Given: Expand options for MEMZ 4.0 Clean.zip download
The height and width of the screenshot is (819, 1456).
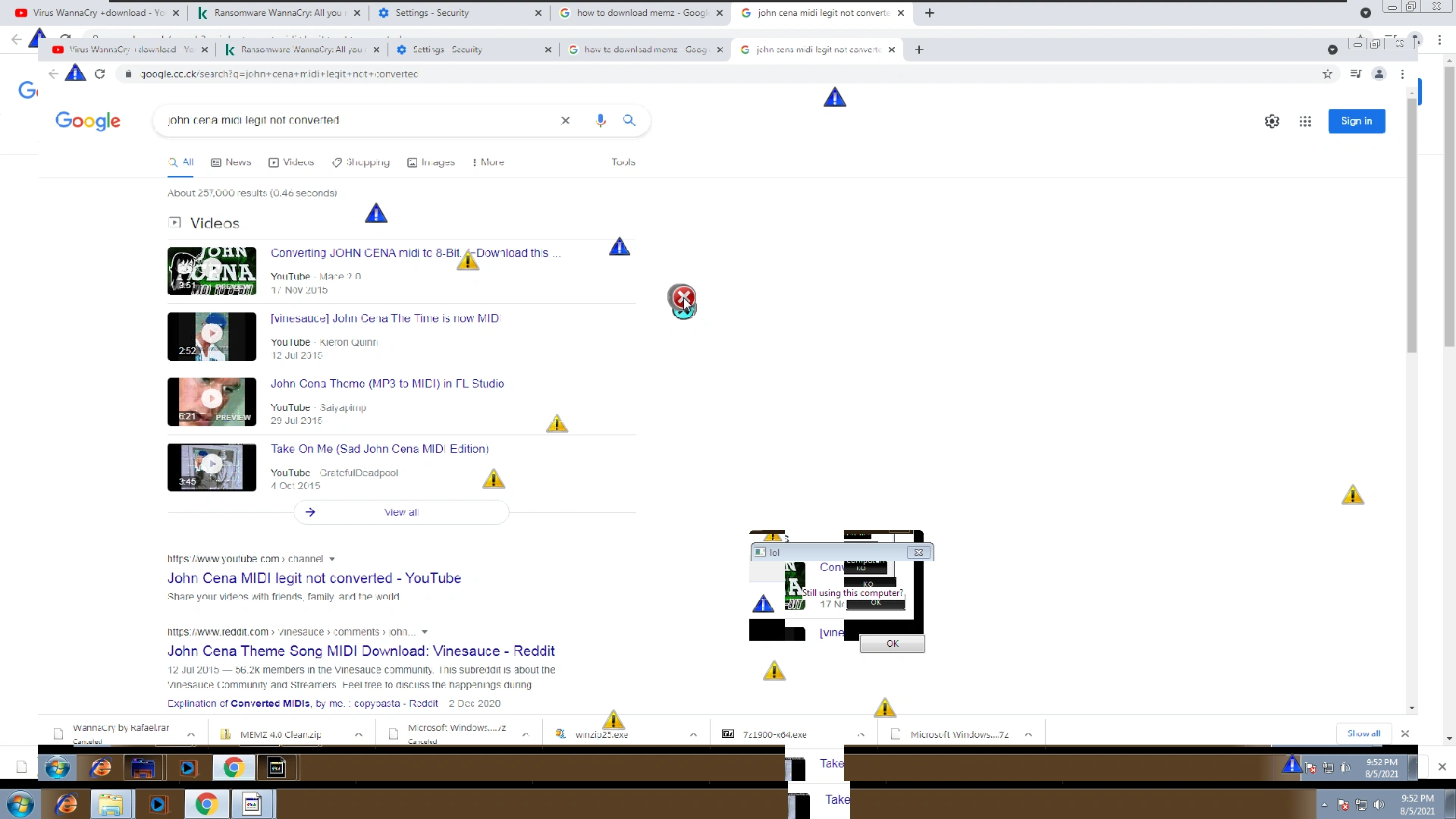Looking at the screenshot, I should point(359,735).
